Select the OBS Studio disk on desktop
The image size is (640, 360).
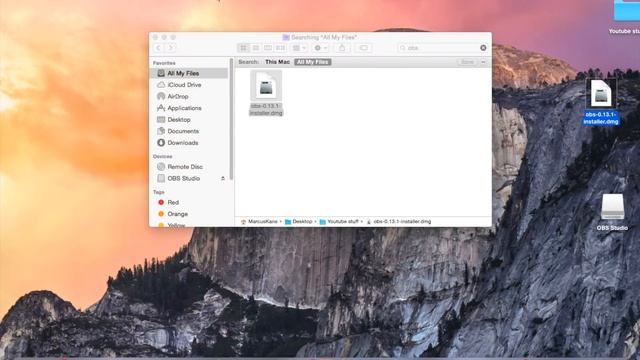(612, 213)
